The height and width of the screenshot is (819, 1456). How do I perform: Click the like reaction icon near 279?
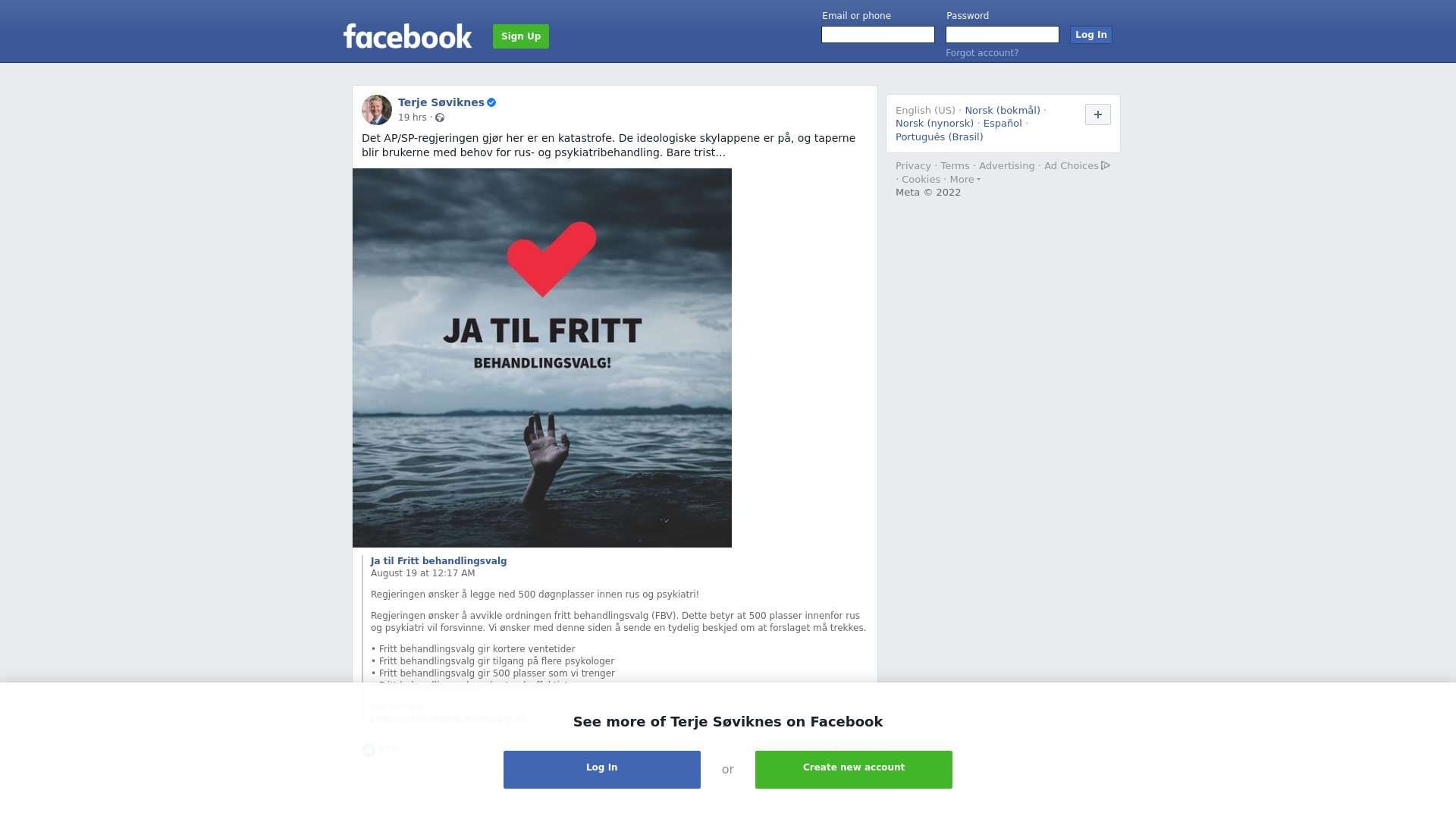point(369,750)
